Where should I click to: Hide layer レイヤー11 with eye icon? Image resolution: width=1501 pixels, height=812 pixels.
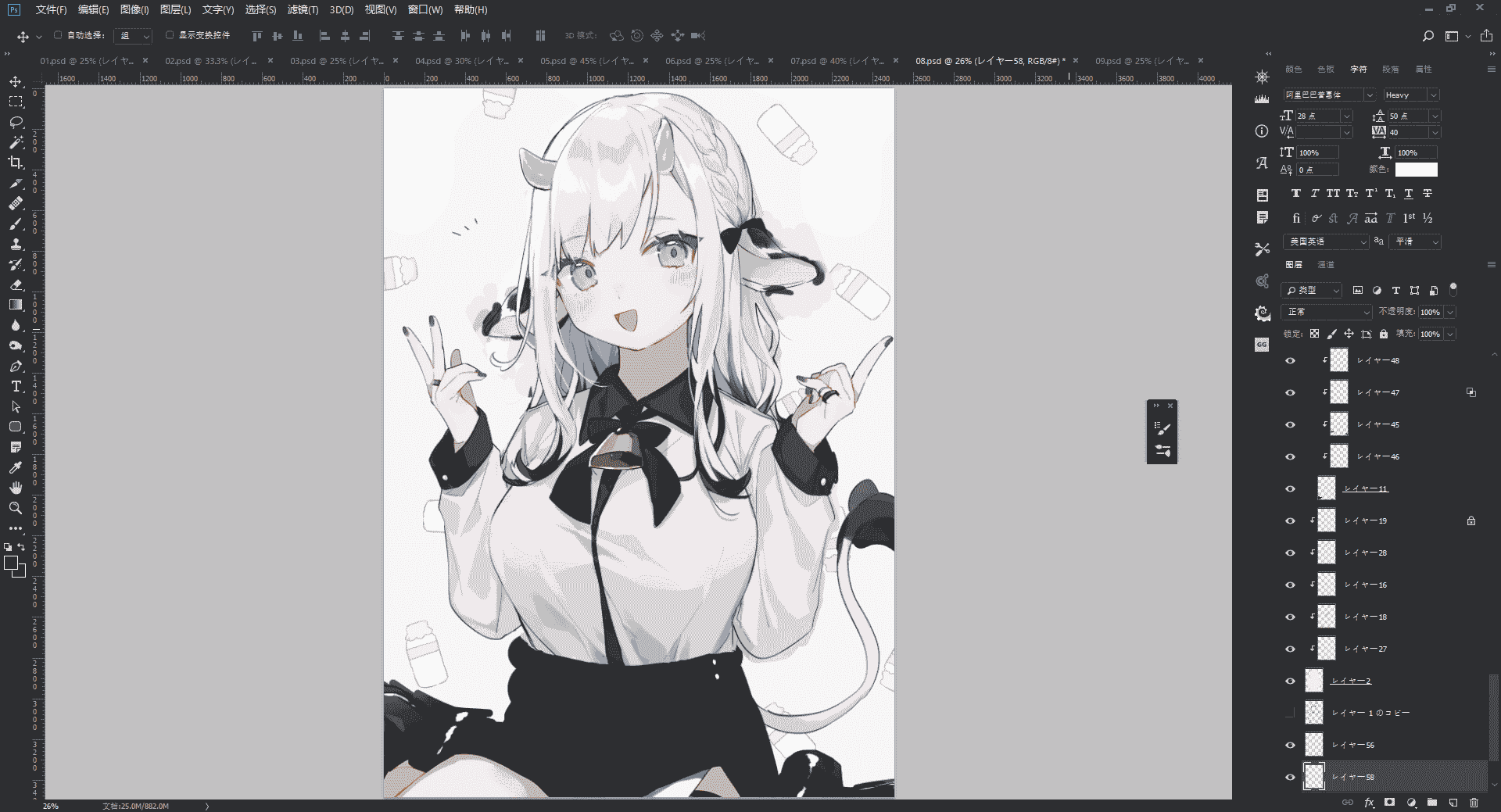1291,489
